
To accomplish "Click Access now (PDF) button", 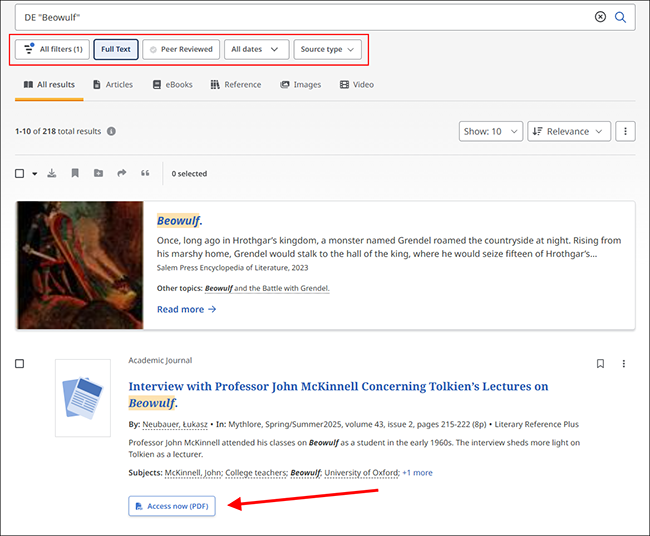I will point(172,506).
